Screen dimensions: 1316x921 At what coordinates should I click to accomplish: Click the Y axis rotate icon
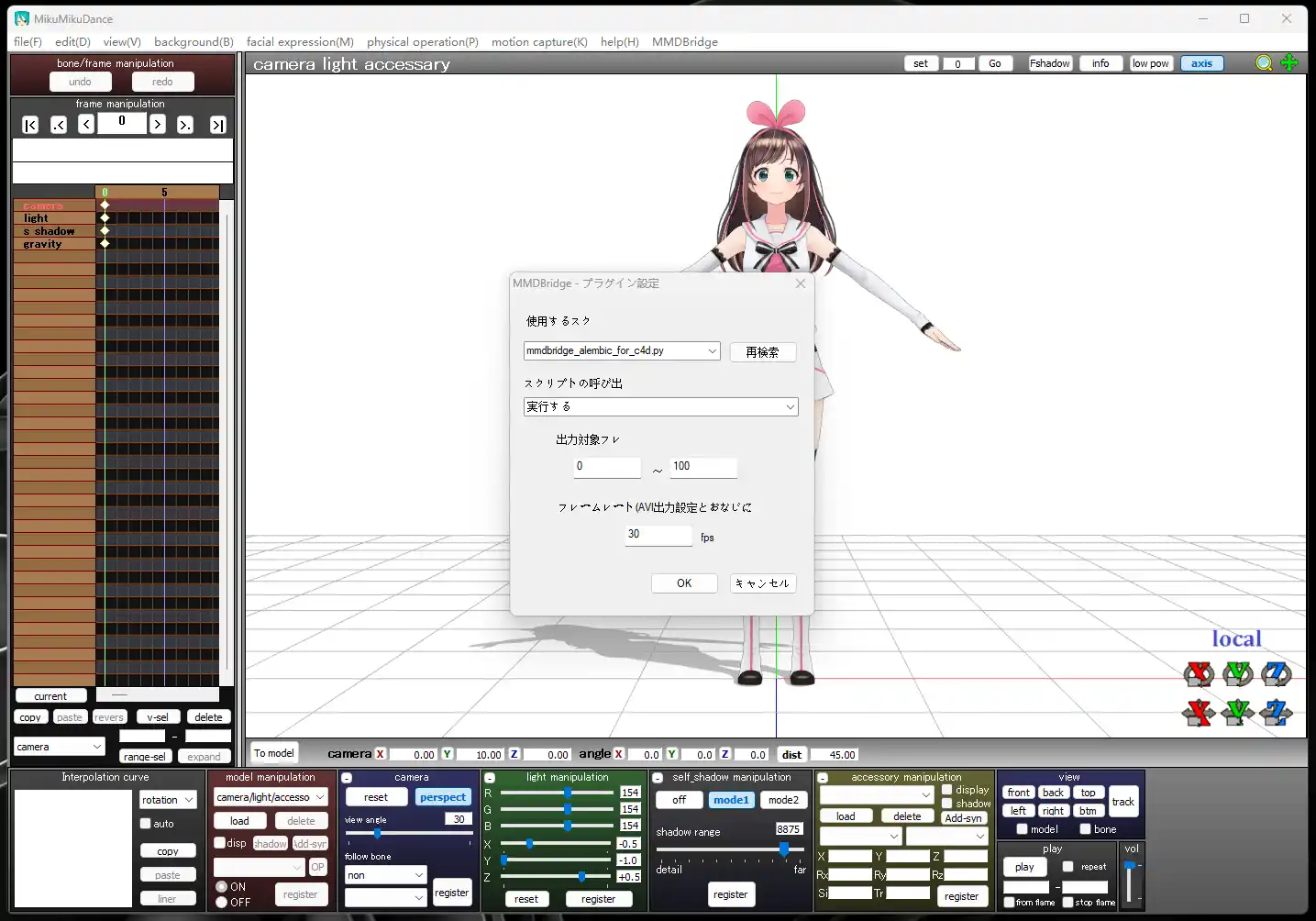pyautogui.click(x=1237, y=674)
